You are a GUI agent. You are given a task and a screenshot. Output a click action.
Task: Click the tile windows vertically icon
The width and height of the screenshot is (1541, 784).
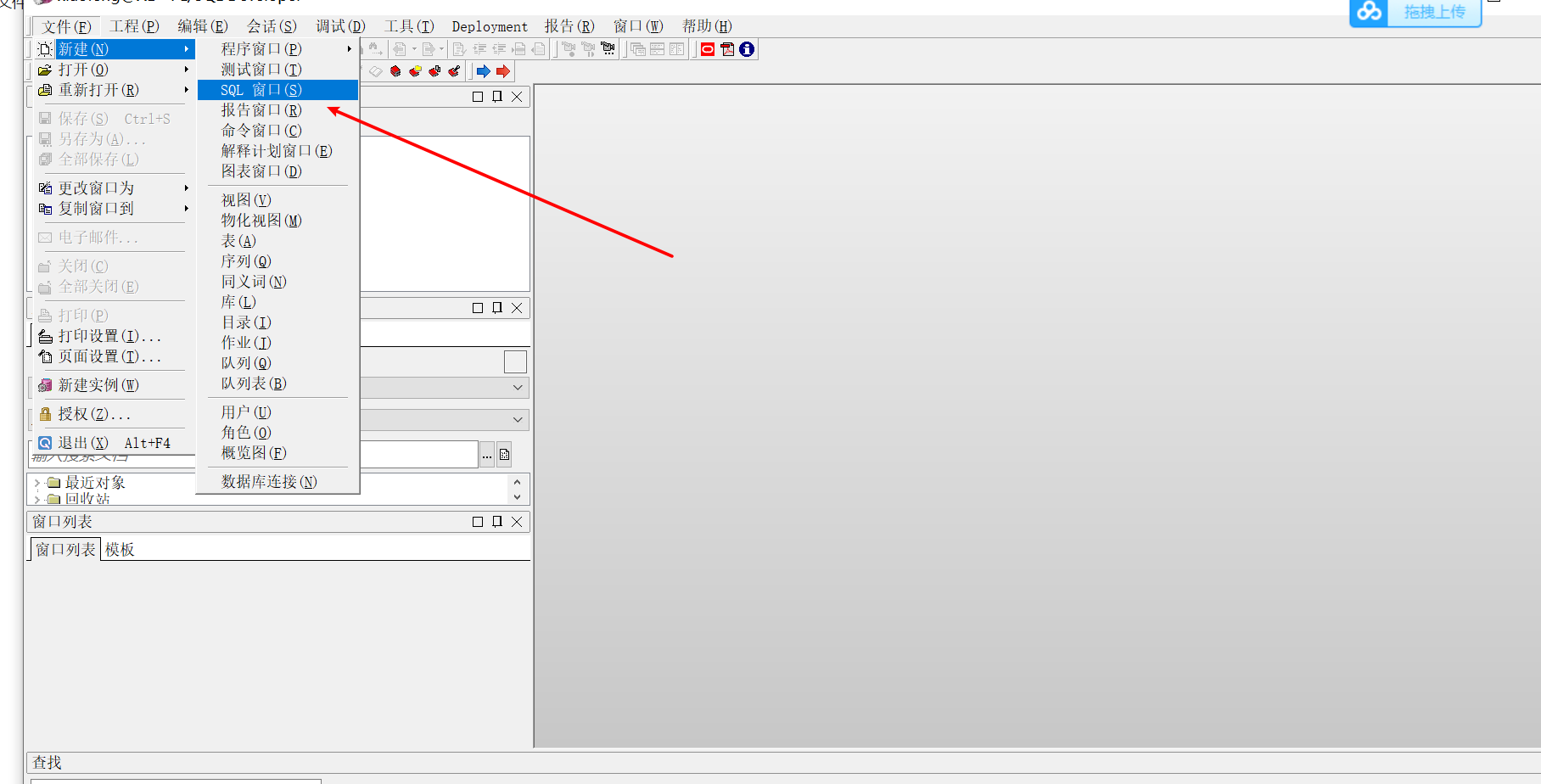pyautogui.click(x=676, y=49)
